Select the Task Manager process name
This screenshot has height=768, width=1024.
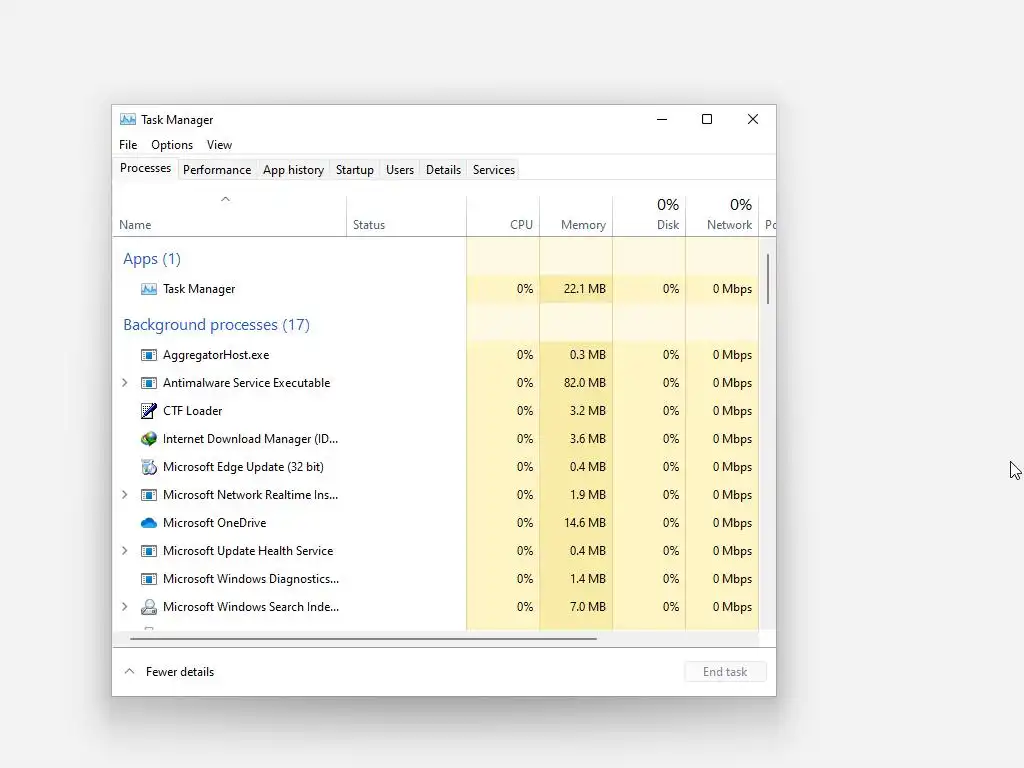(199, 289)
